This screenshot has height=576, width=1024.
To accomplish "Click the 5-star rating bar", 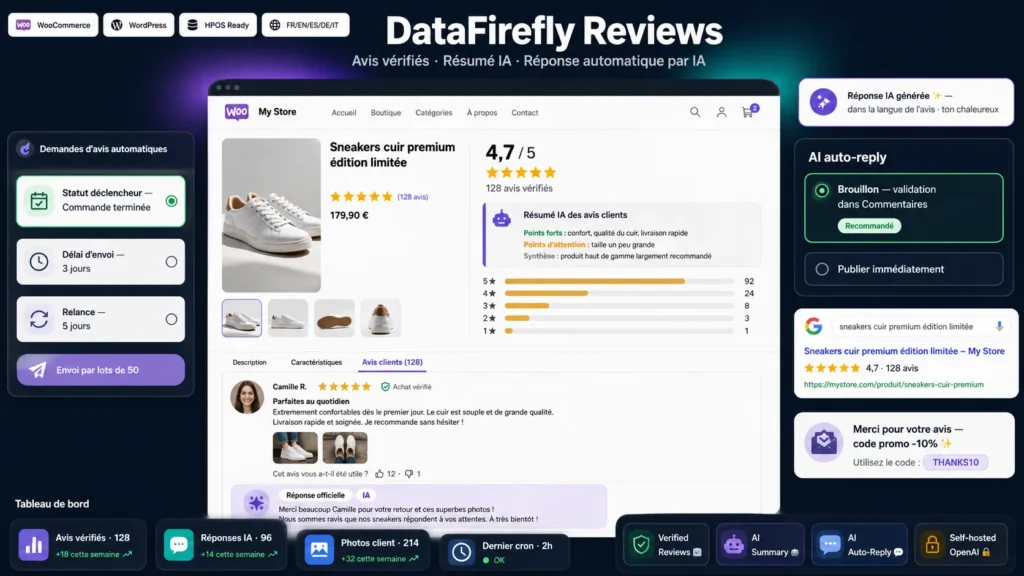I will (x=619, y=281).
